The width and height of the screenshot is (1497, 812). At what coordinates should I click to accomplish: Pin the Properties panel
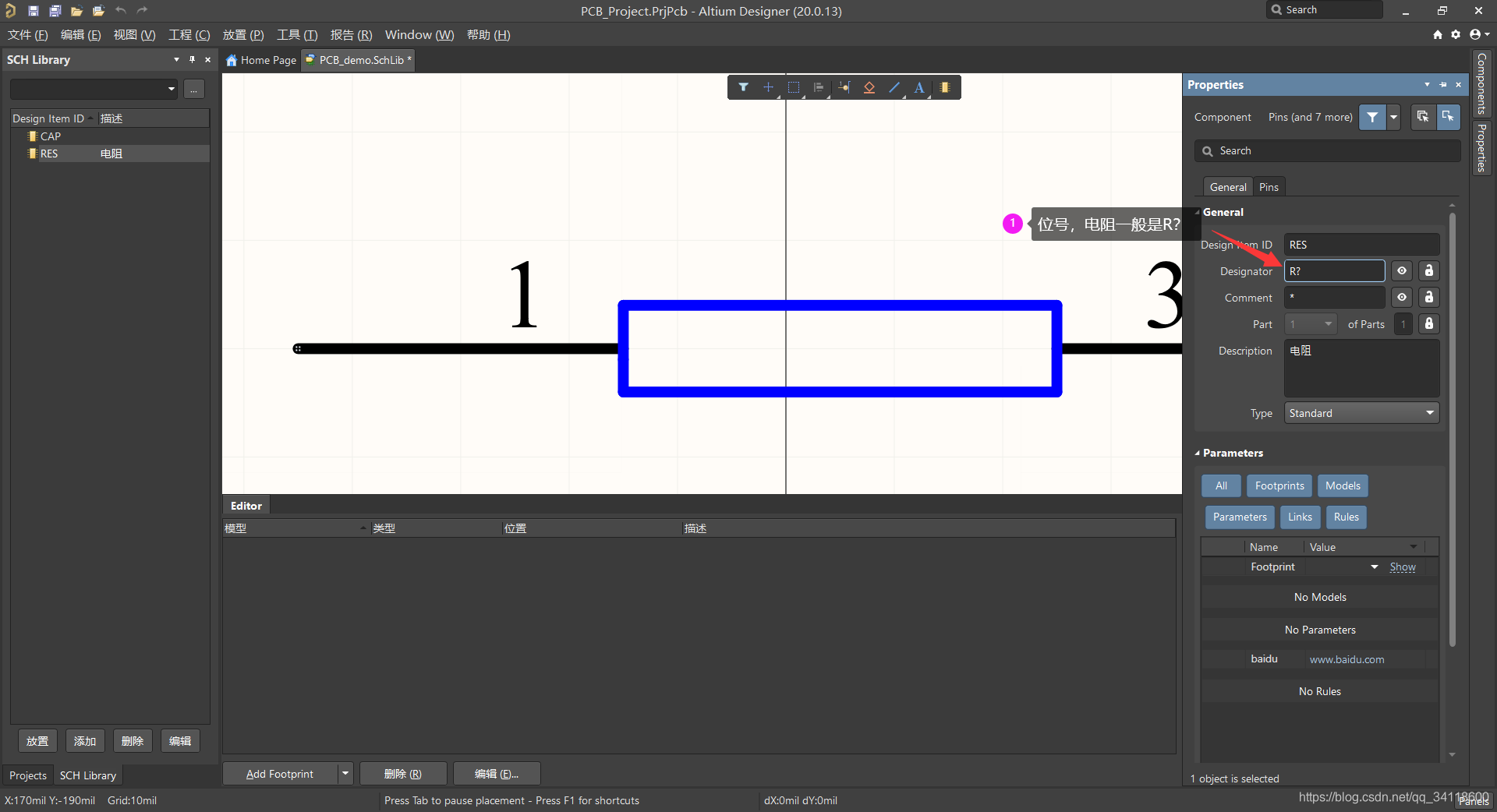tap(1443, 84)
